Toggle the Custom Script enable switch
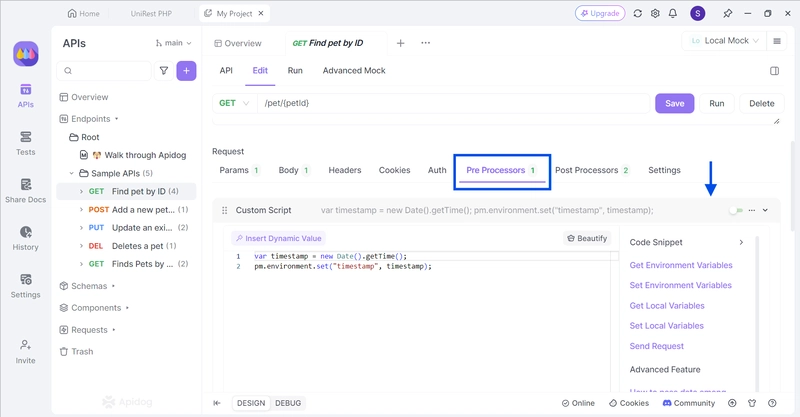This screenshot has height=417, width=800. tap(736, 210)
